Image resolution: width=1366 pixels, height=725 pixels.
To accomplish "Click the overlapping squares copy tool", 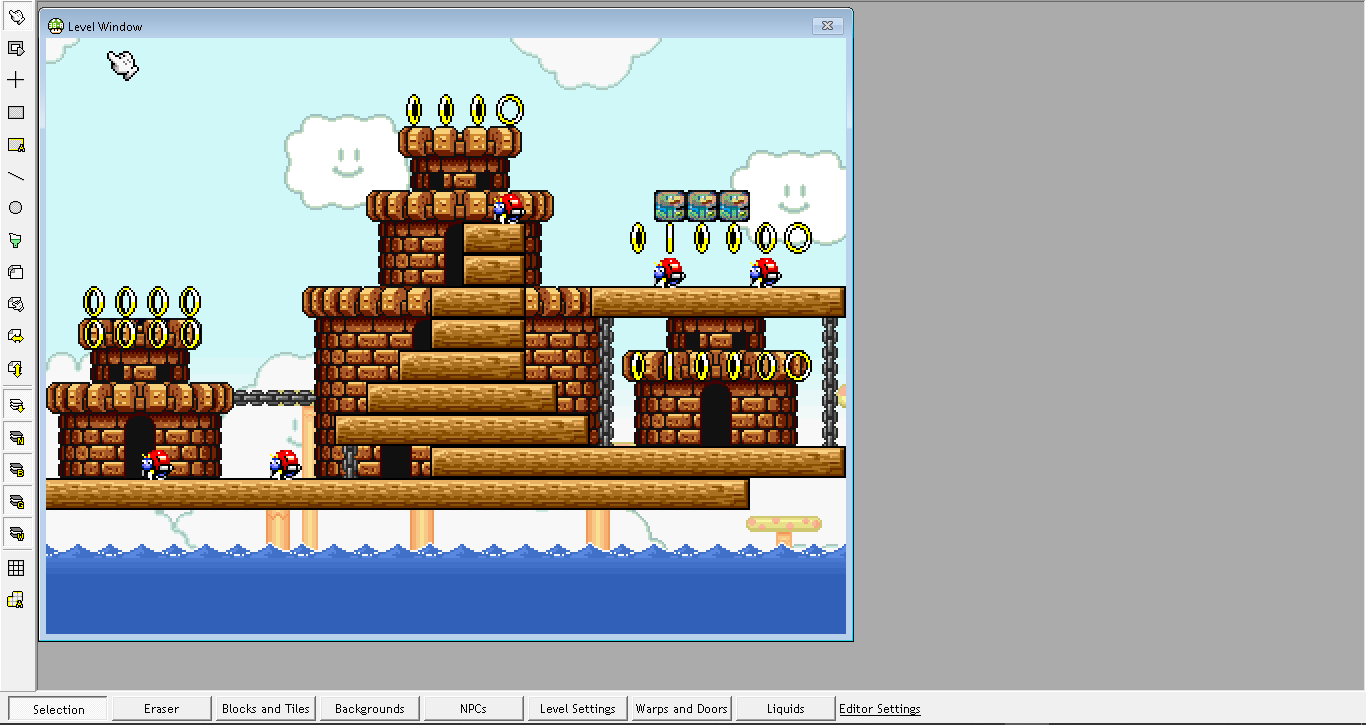I will pos(16,272).
